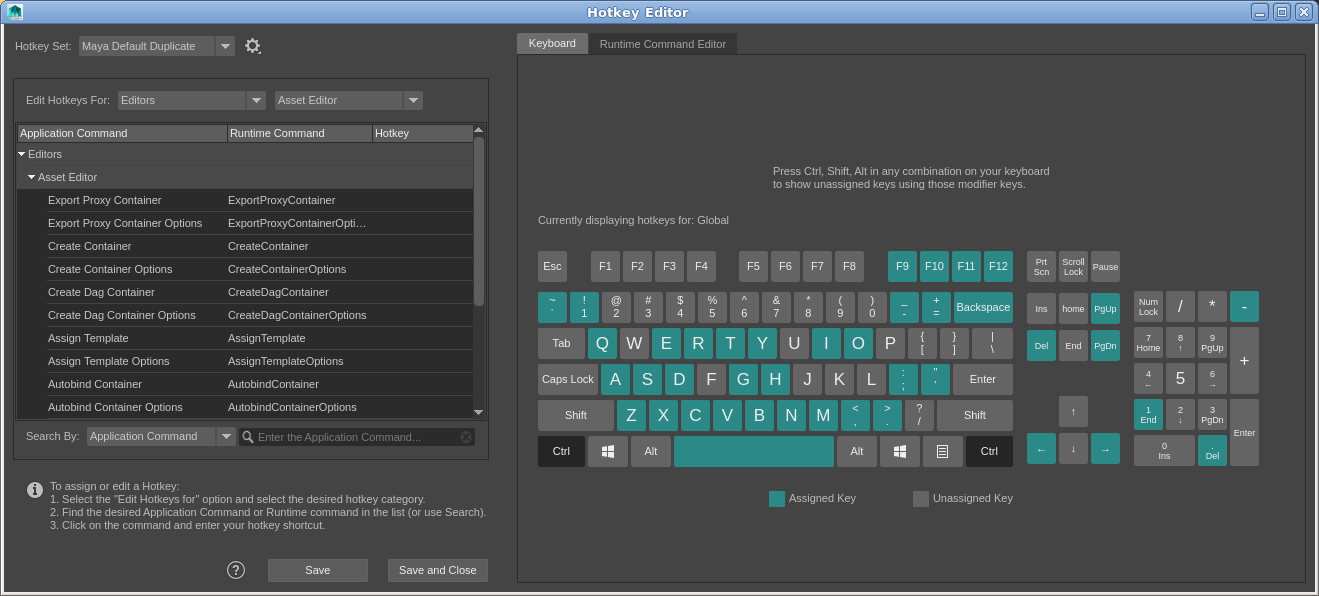Click the main Enter key
The height and width of the screenshot is (596, 1319).
coord(983,379)
